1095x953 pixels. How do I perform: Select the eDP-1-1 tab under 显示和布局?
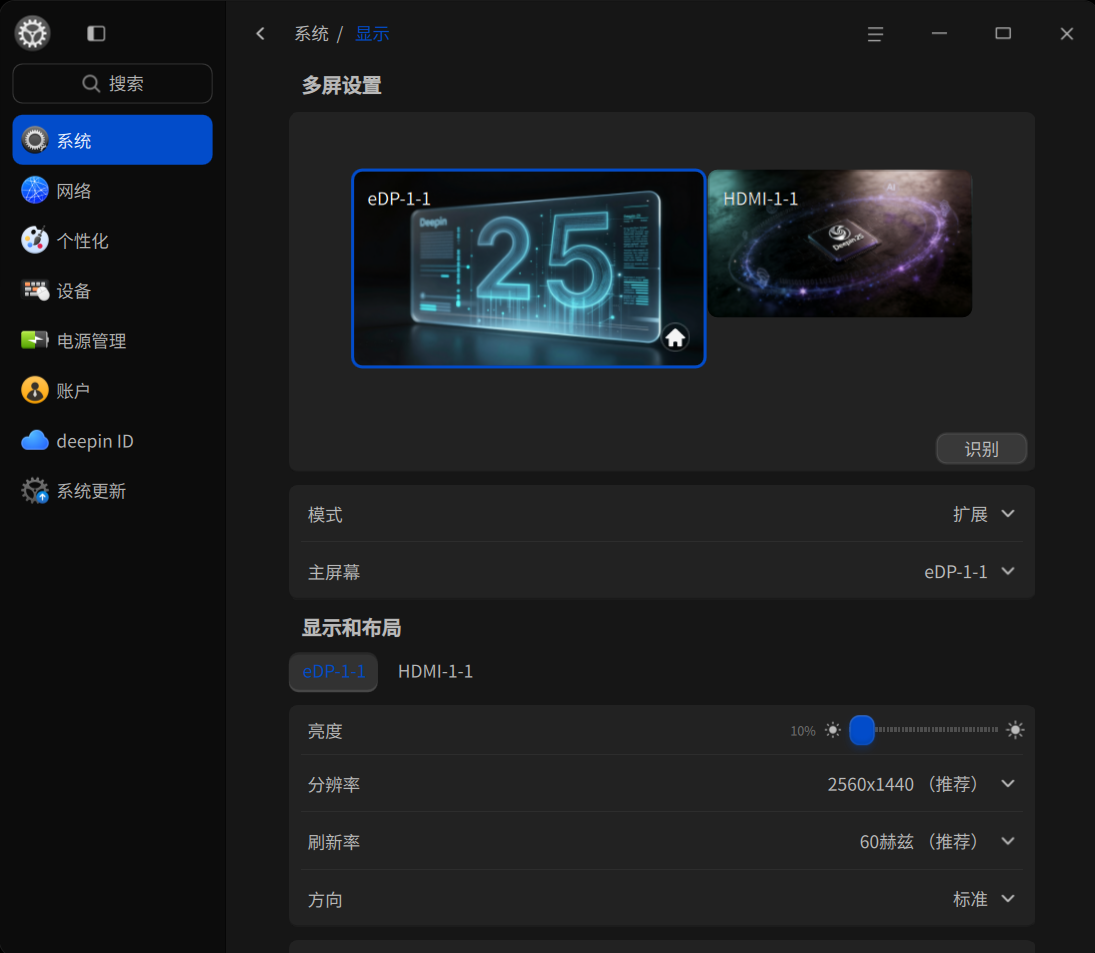click(x=333, y=671)
